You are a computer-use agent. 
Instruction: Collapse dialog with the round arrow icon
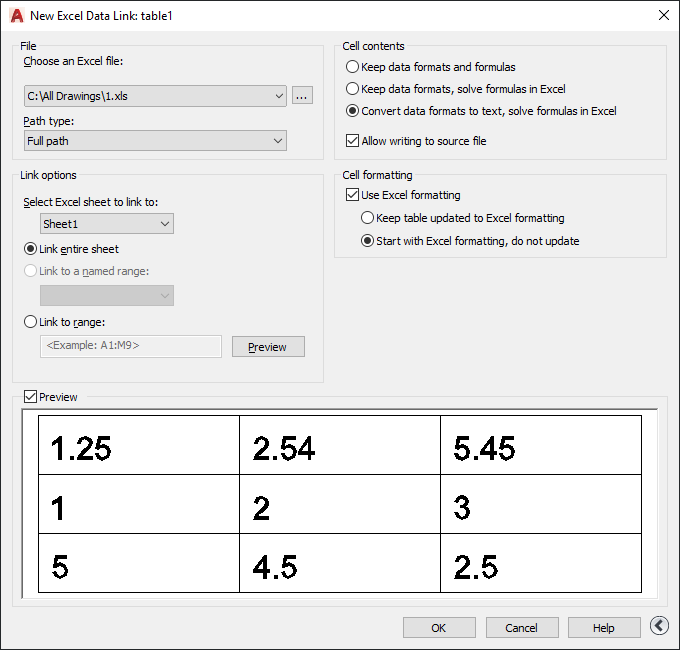point(659,626)
